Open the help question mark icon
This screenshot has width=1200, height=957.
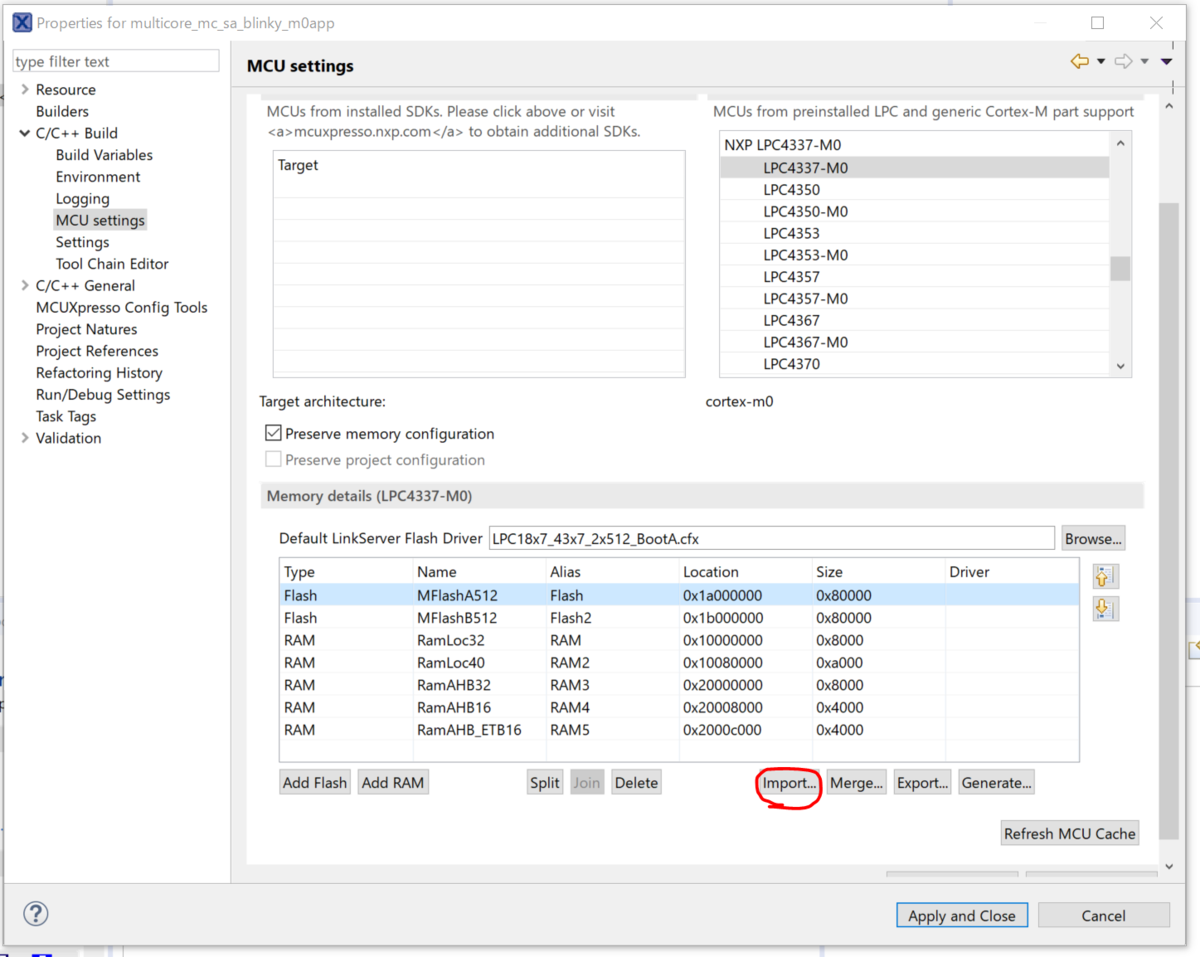click(36, 914)
